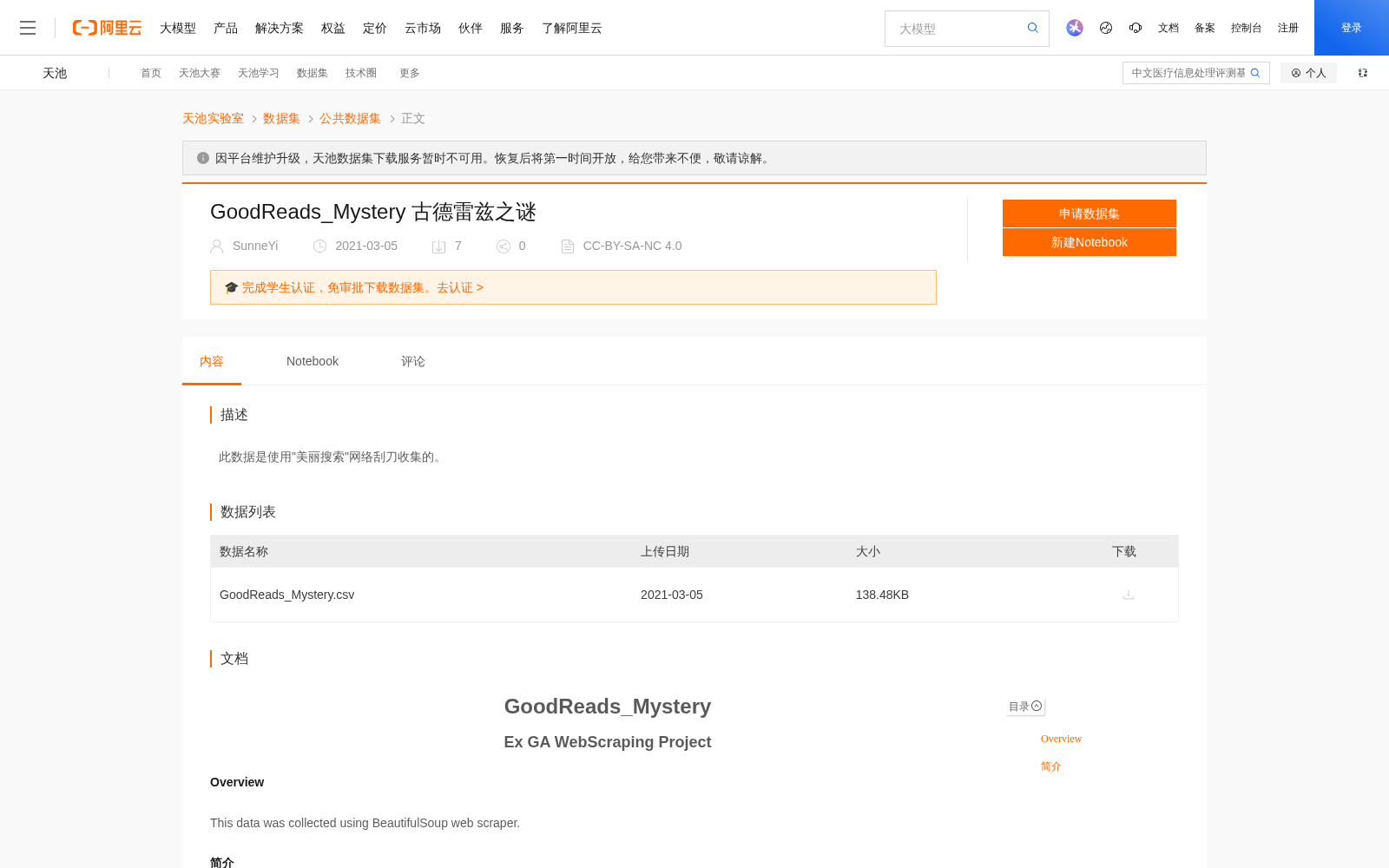Image resolution: width=1389 pixels, height=868 pixels.
Task: Jump to Overview in table of contents
Action: [x=1061, y=739]
